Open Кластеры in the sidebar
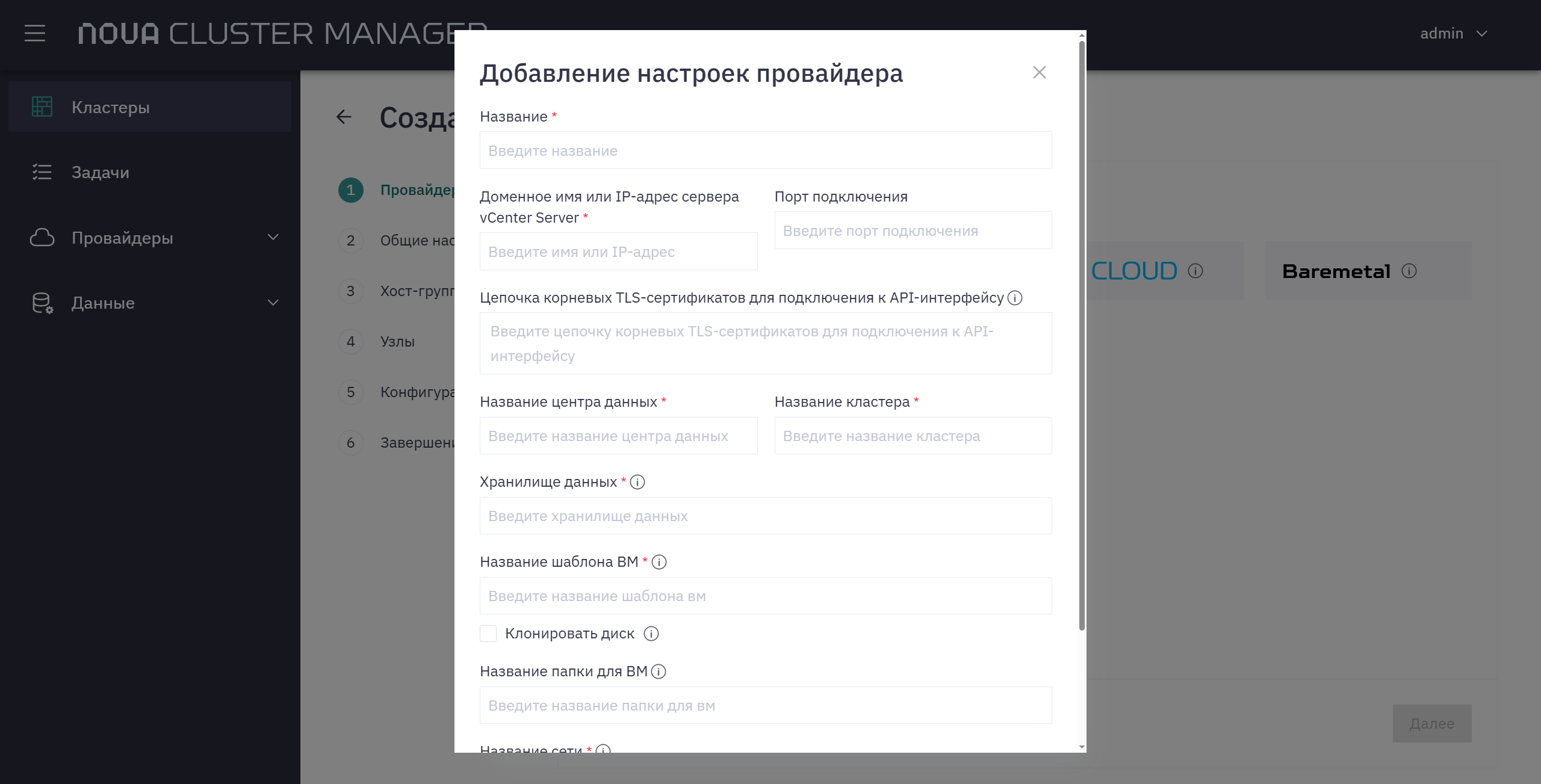1541x784 pixels. pos(150,107)
